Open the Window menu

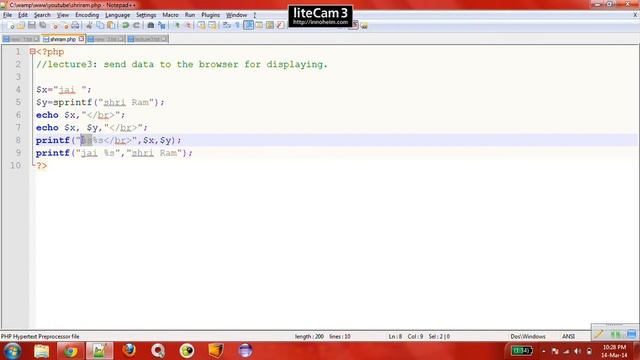coord(236,15)
